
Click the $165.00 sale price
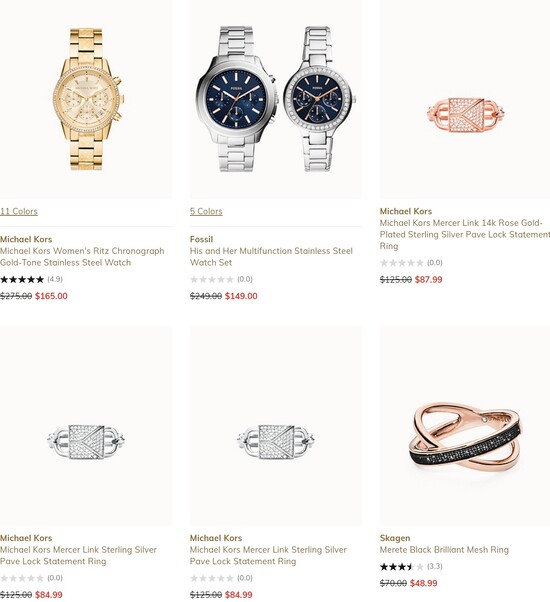pyautogui.click(x=51, y=296)
